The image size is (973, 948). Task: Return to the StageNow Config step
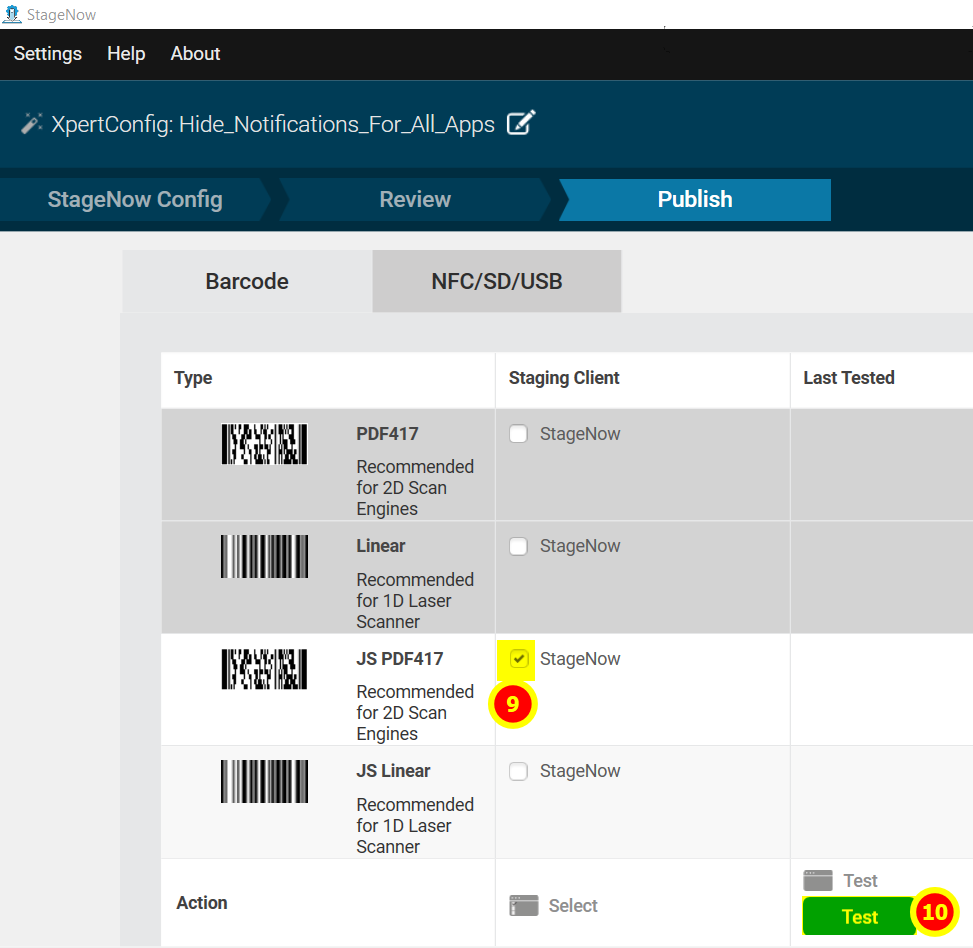(x=135, y=200)
